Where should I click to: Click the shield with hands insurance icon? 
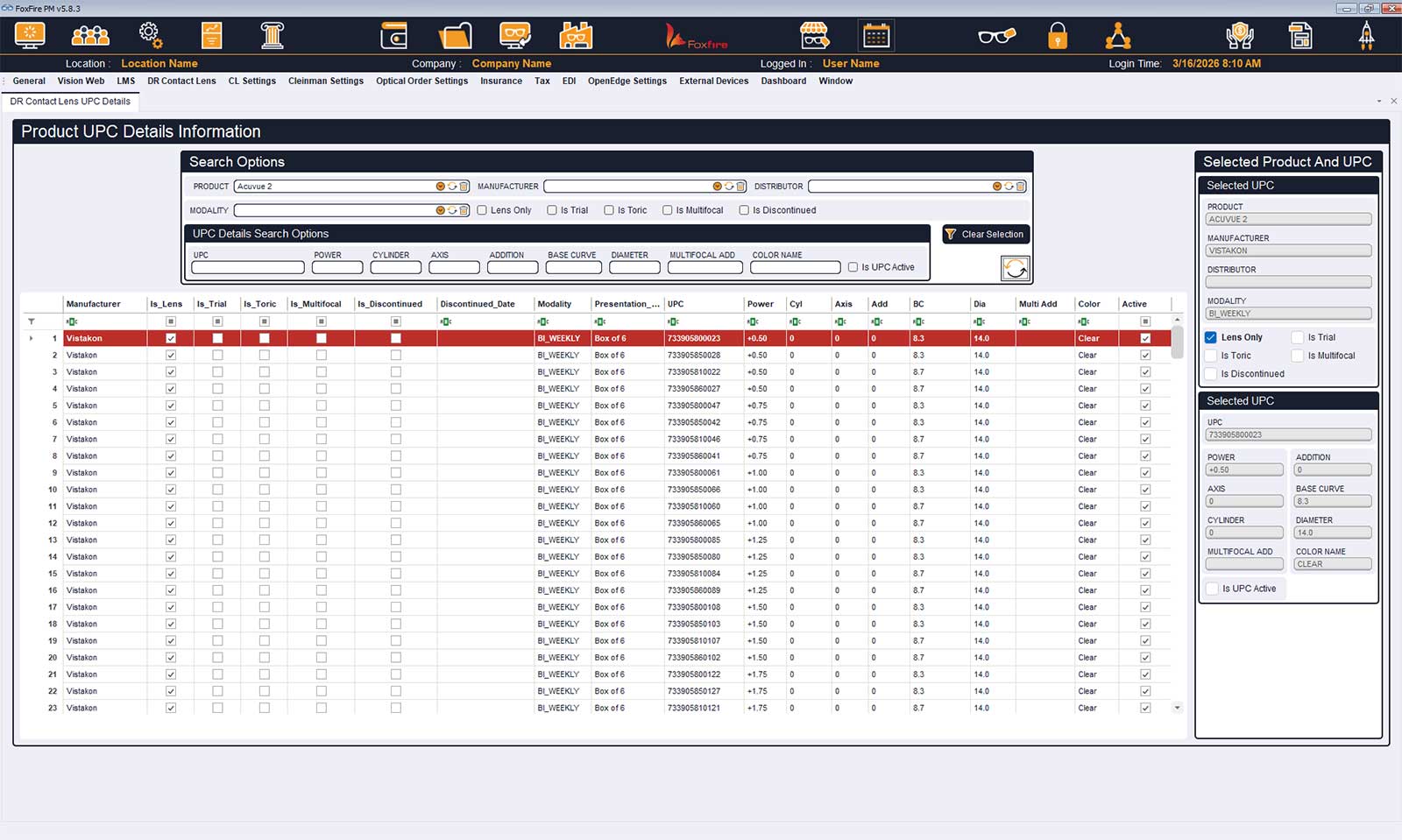pos(1239,36)
